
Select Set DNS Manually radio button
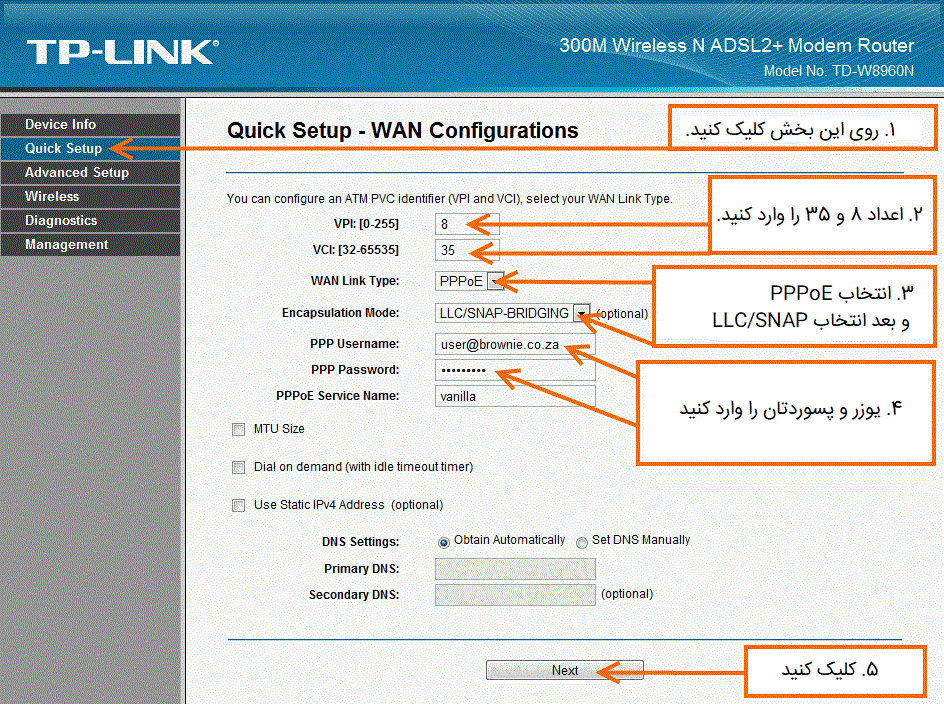pos(582,543)
